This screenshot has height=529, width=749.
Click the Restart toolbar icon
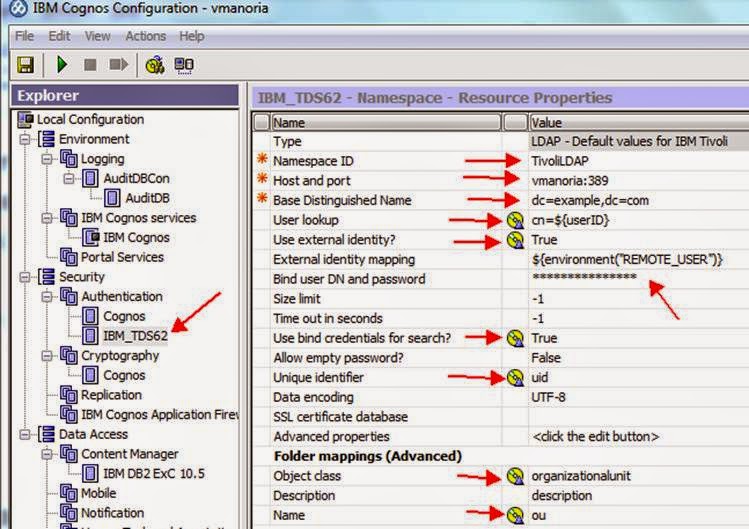click(x=119, y=65)
